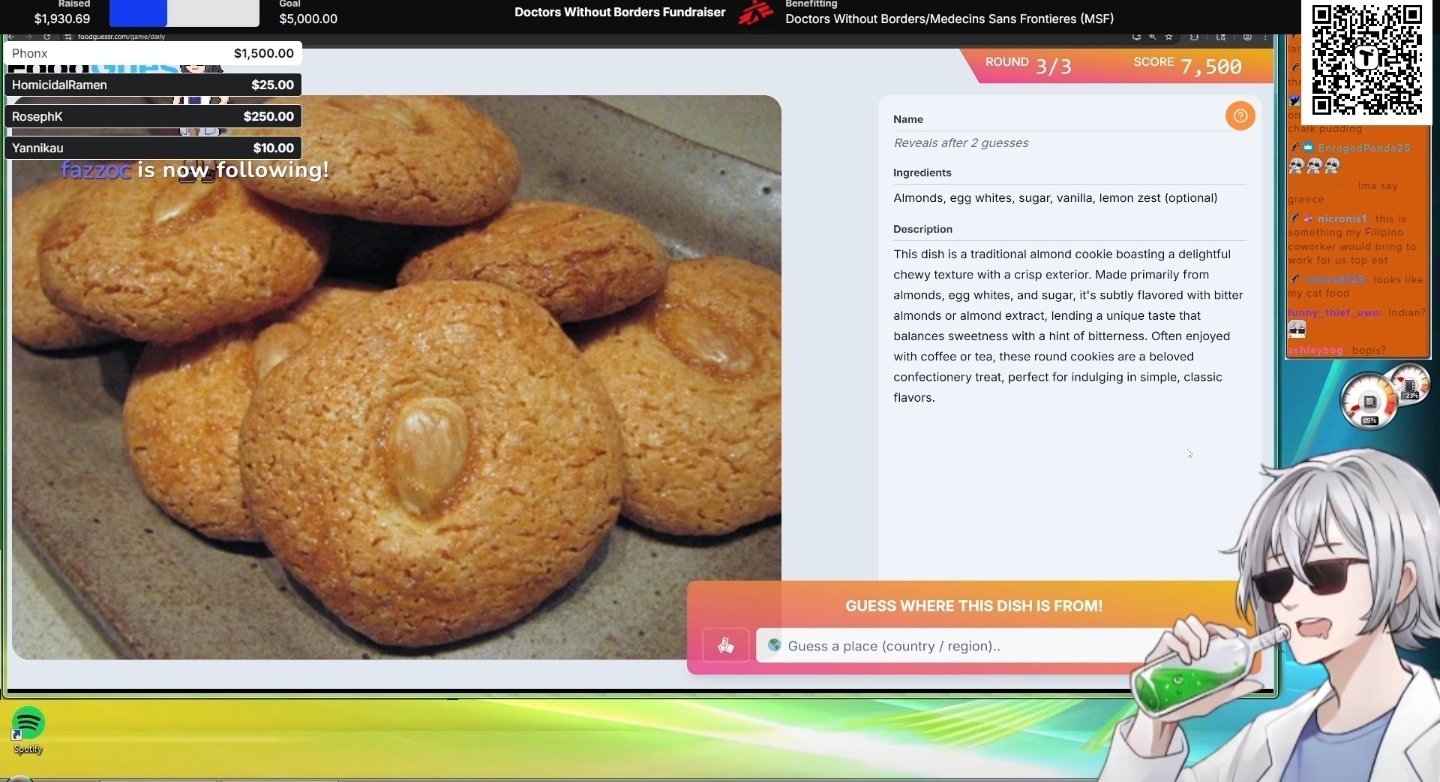Click the funny_thief_uwo chat username

(1334, 313)
